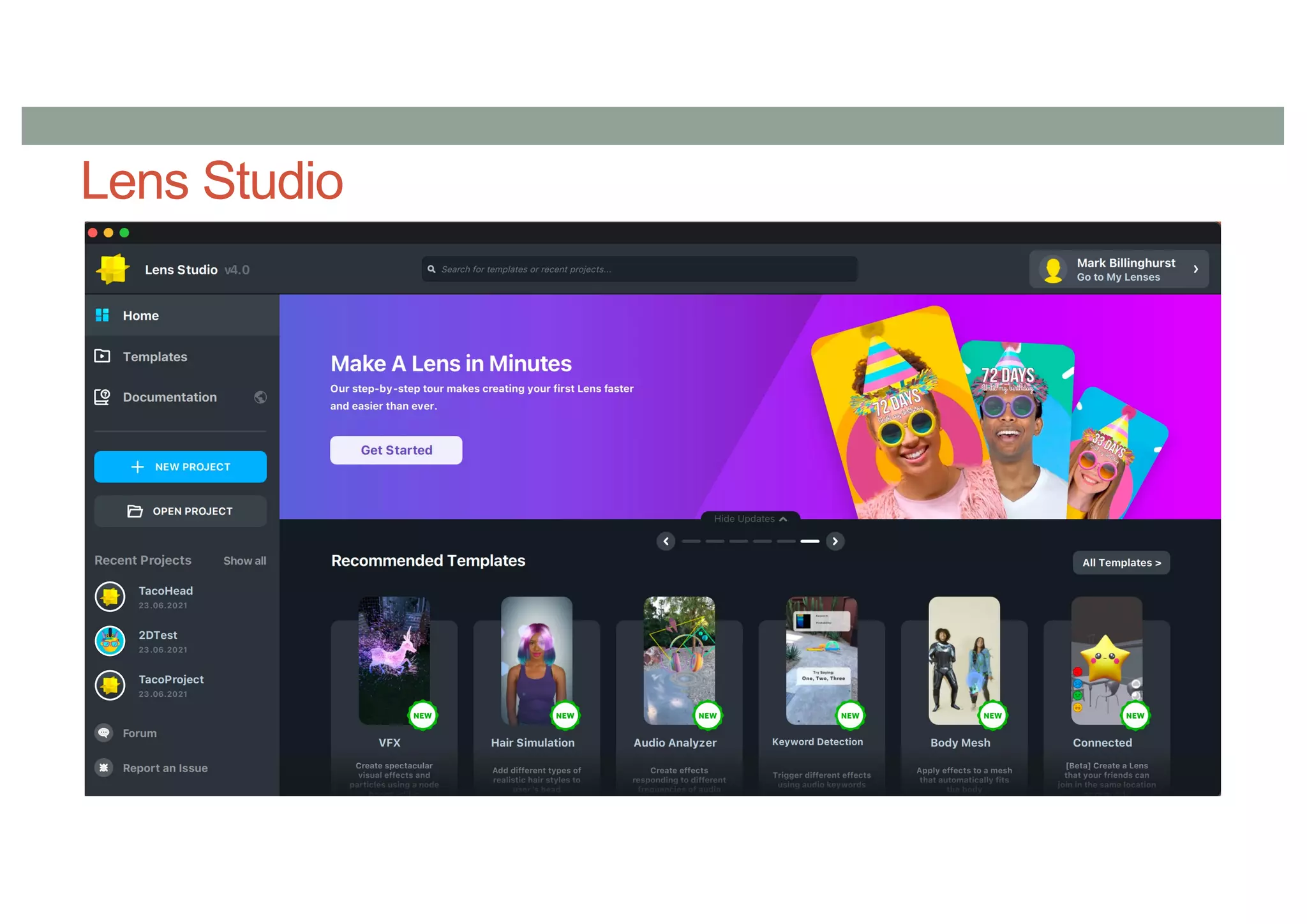Click the Forum speech bubble icon
Viewport: 1307px width, 924px height.
click(104, 733)
